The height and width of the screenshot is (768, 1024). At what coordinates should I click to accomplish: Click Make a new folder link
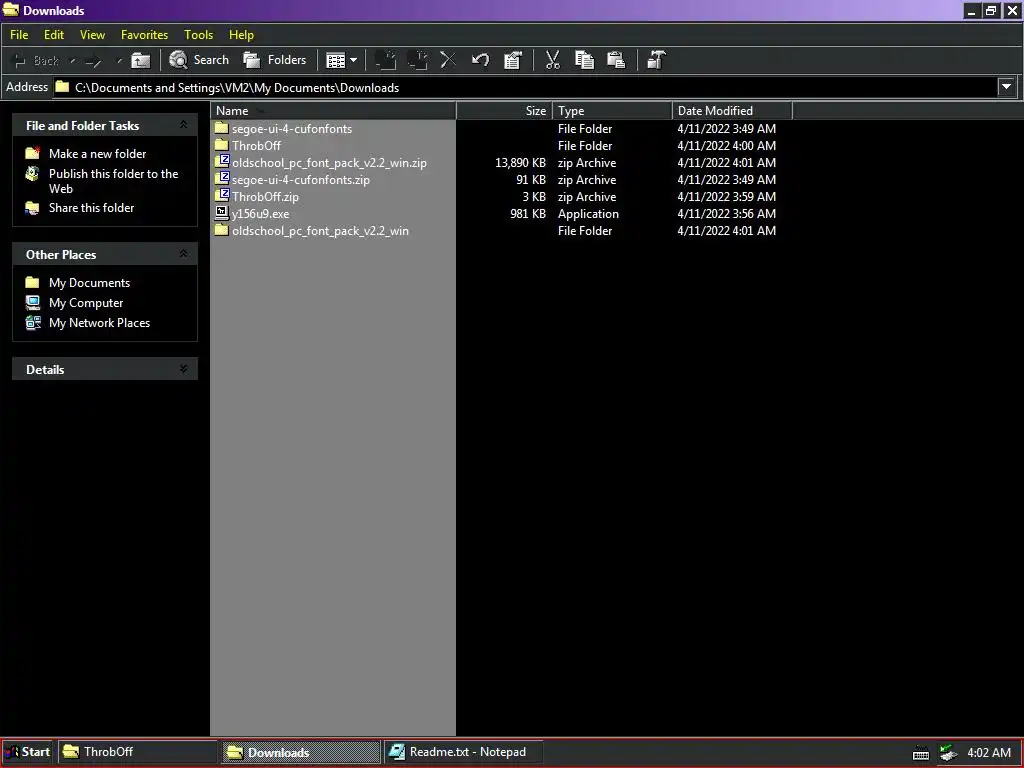[97, 153]
